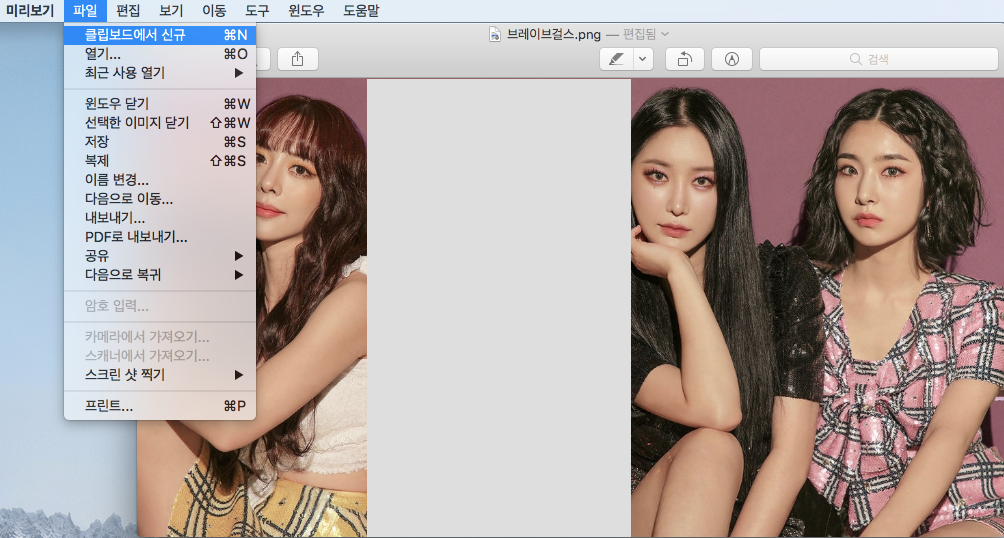Expand the 다음으로 복귀 submenu
The image size is (1004, 538).
pyautogui.click(x=160, y=275)
